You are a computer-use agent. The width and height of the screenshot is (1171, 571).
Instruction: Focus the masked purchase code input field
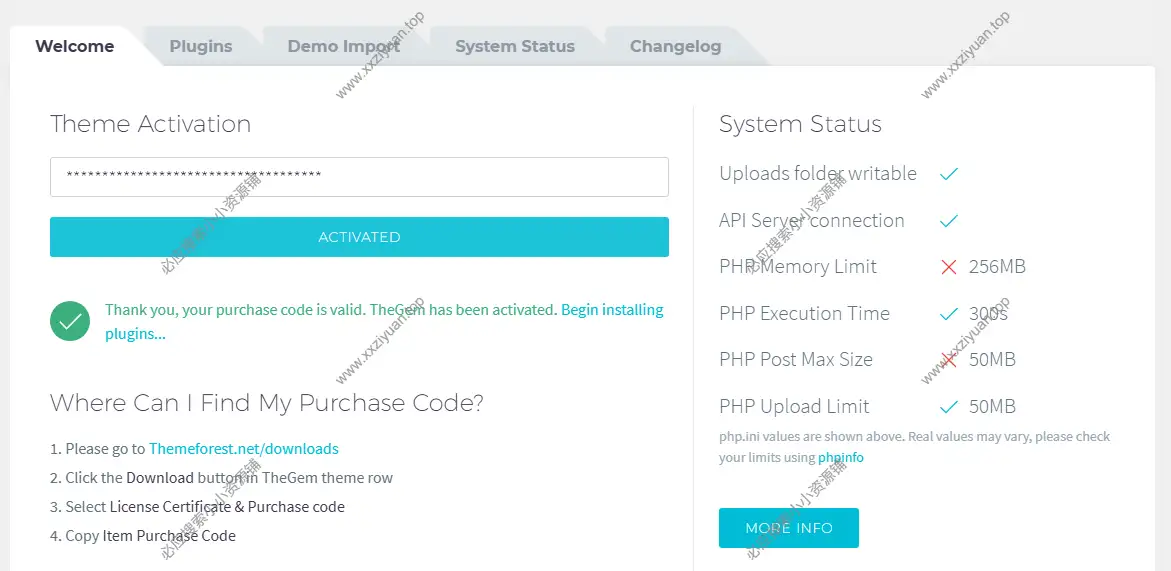(x=359, y=177)
